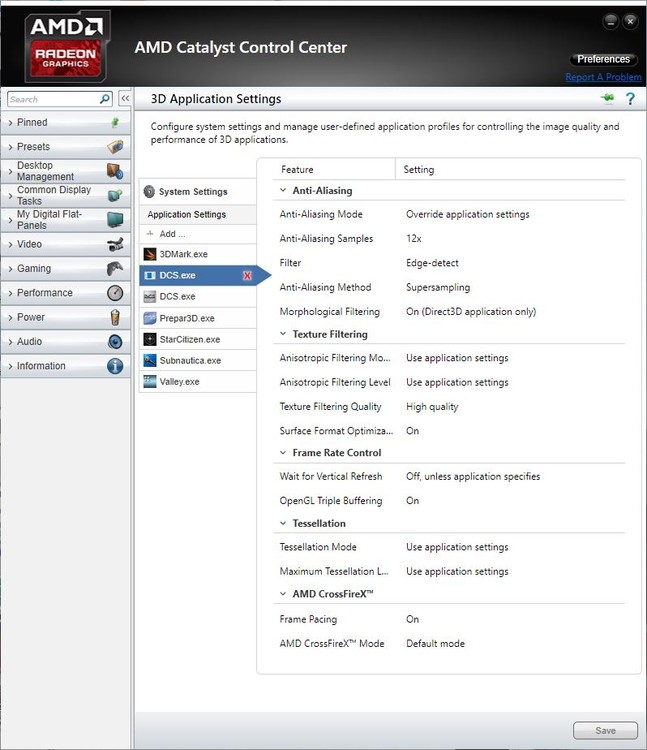Click the Desktop Management icon
The width and height of the screenshot is (647, 750).
click(x=115, y=171)
